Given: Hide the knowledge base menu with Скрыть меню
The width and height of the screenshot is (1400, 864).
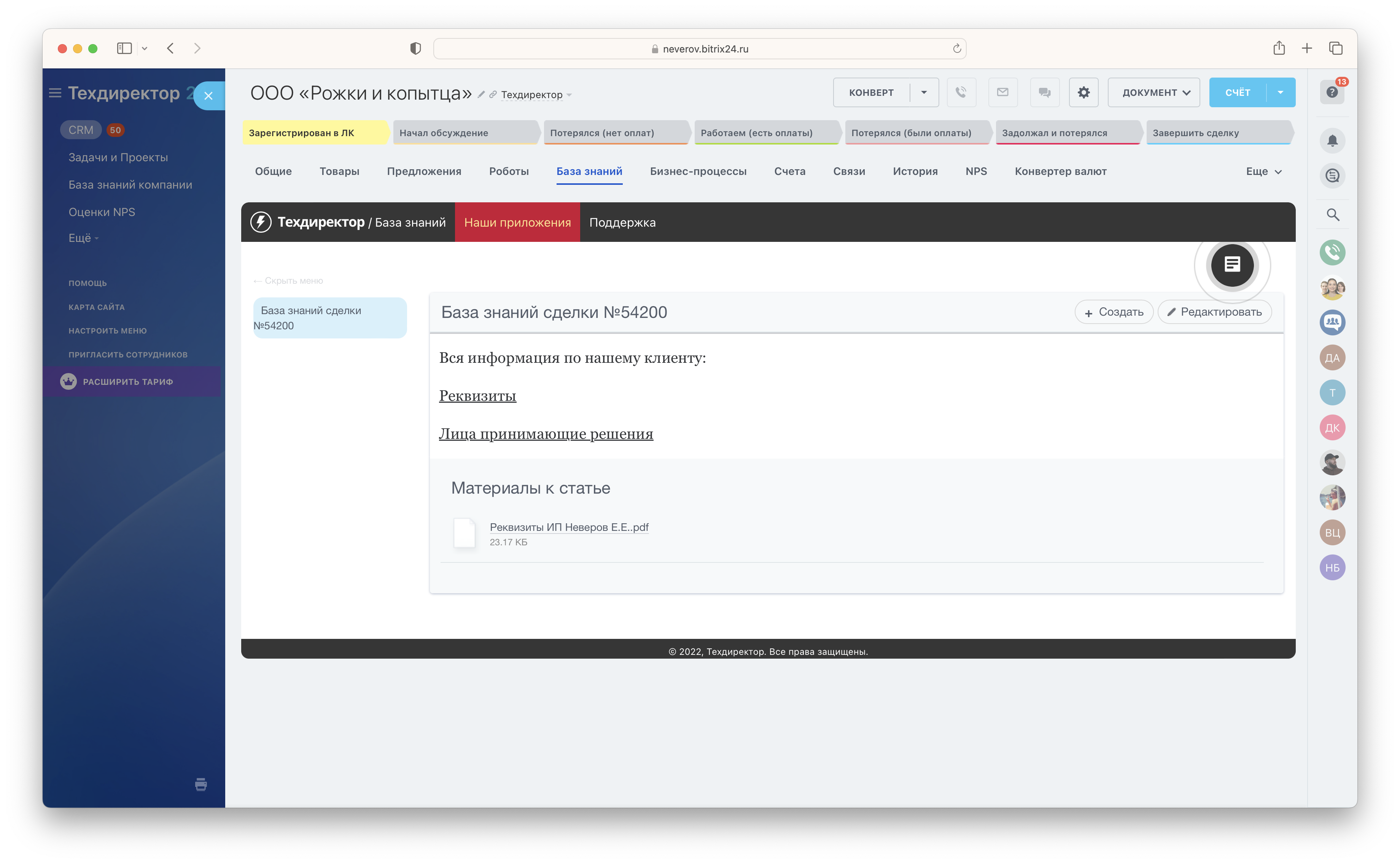Looking at the screenshot, I should [x=289, y=281].
